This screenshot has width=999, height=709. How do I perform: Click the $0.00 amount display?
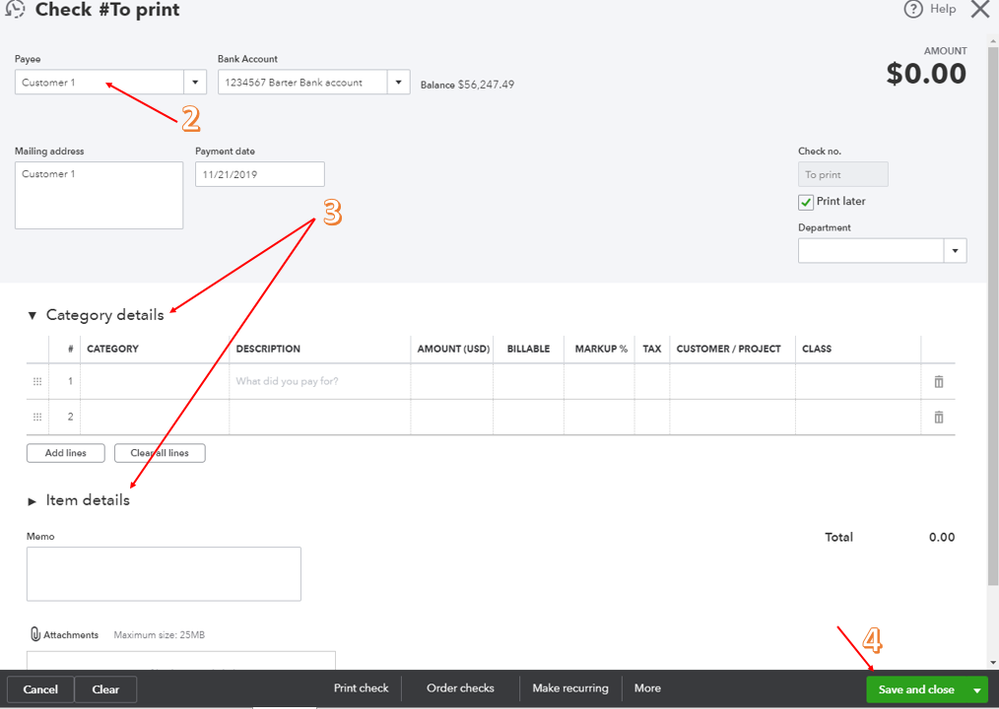pos(926,73)
